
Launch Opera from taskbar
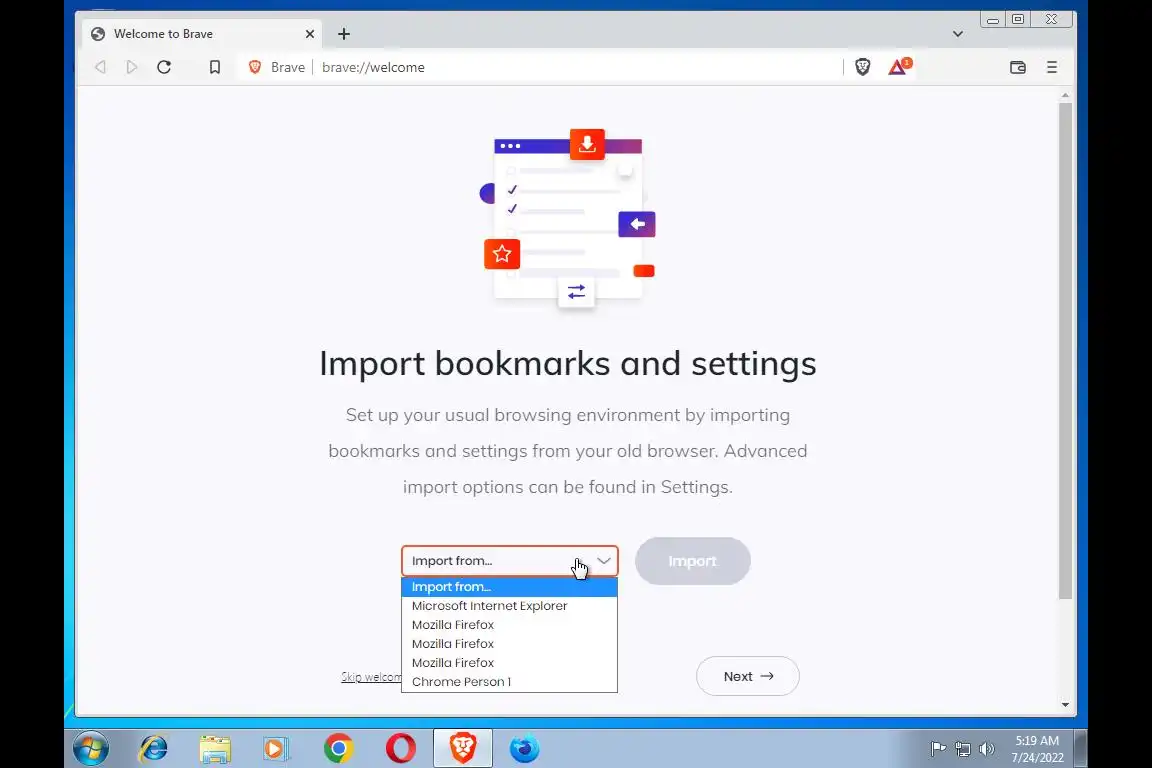click(x=400, y=749)
